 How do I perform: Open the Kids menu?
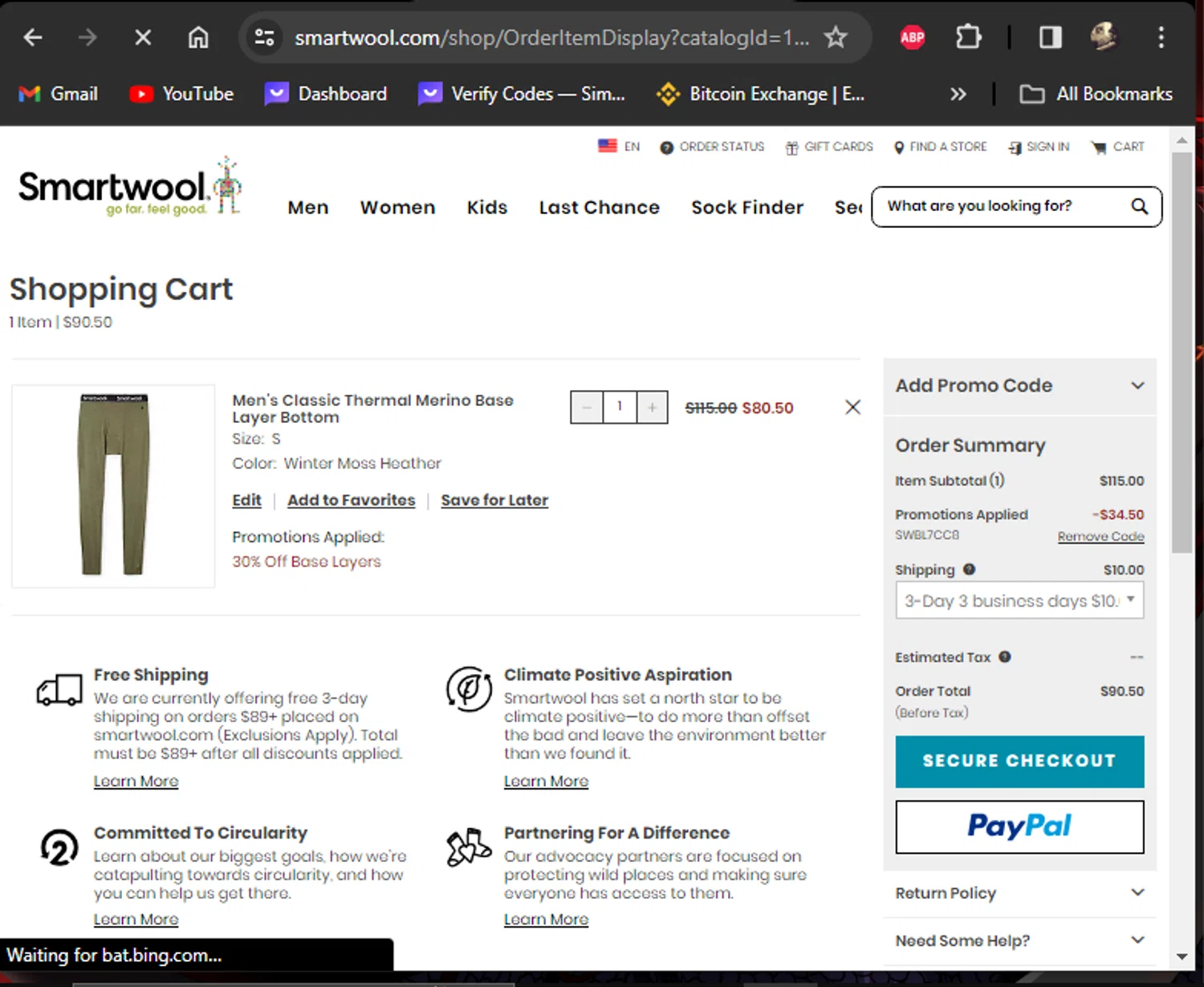point(487,208)
